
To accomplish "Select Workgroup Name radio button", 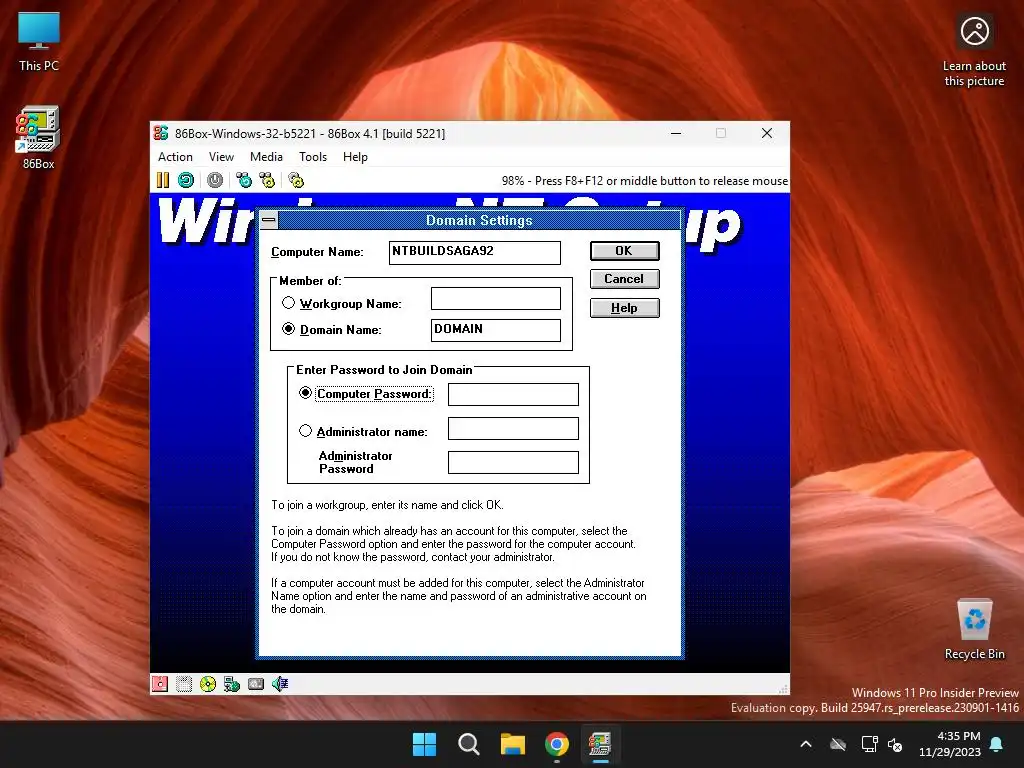I will coord(288,303).
